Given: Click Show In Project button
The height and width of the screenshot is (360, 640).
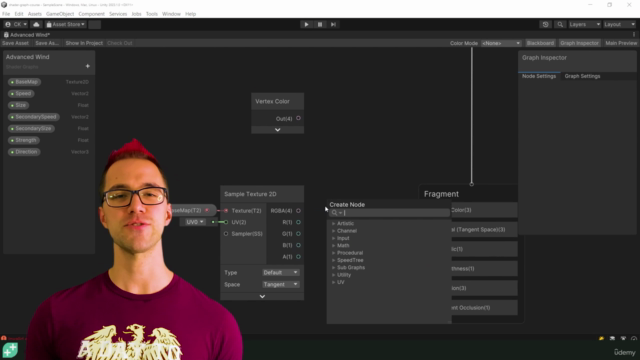Looking at the screenshot, I should click(x=84, y=43).
